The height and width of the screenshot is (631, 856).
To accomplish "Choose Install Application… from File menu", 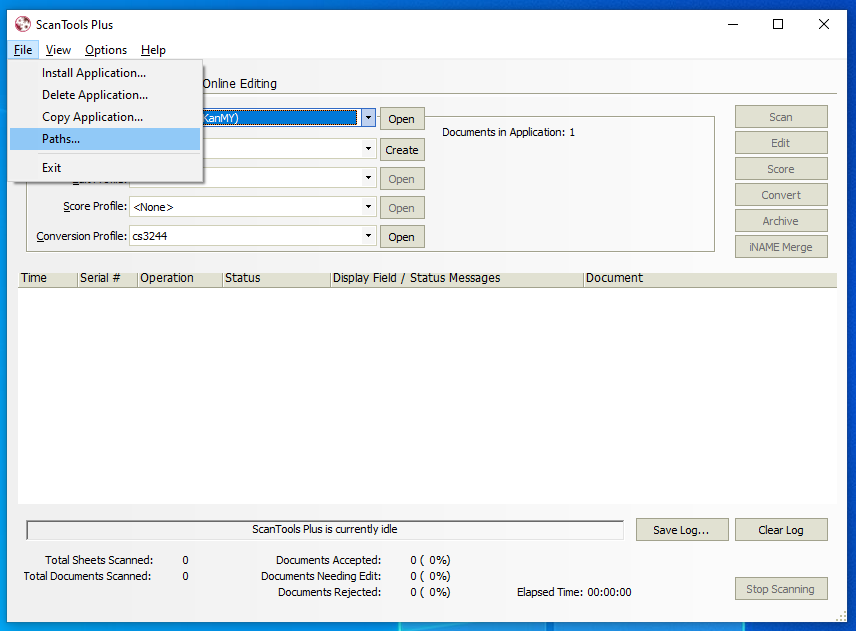I will point(105,73).
